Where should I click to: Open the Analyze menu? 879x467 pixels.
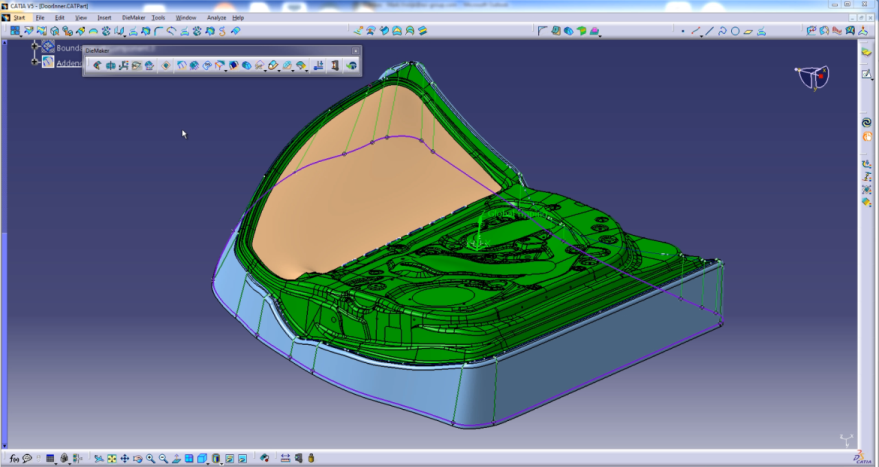click(x=216, y=17)
